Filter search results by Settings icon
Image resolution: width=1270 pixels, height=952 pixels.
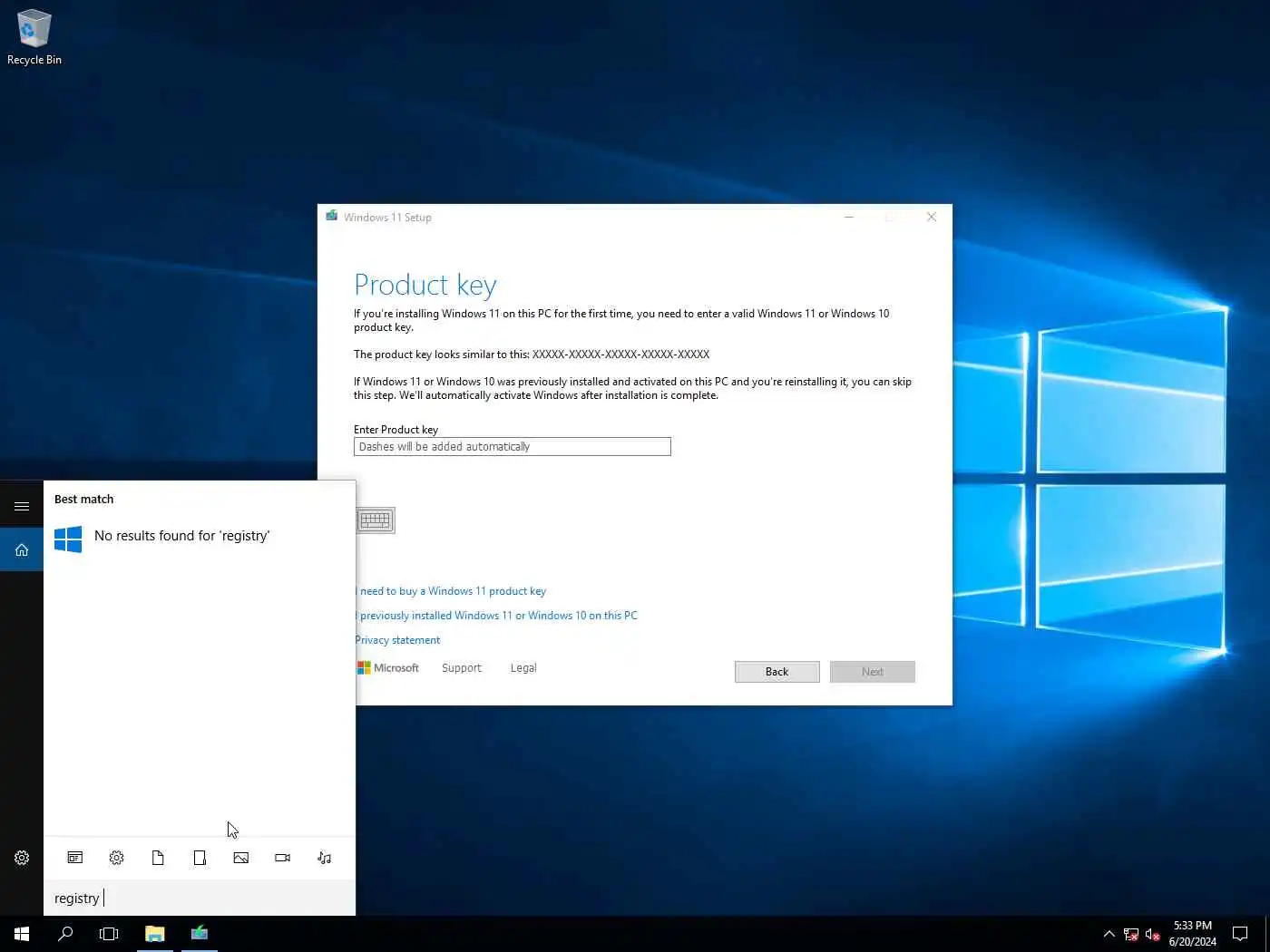coord(117,858)
